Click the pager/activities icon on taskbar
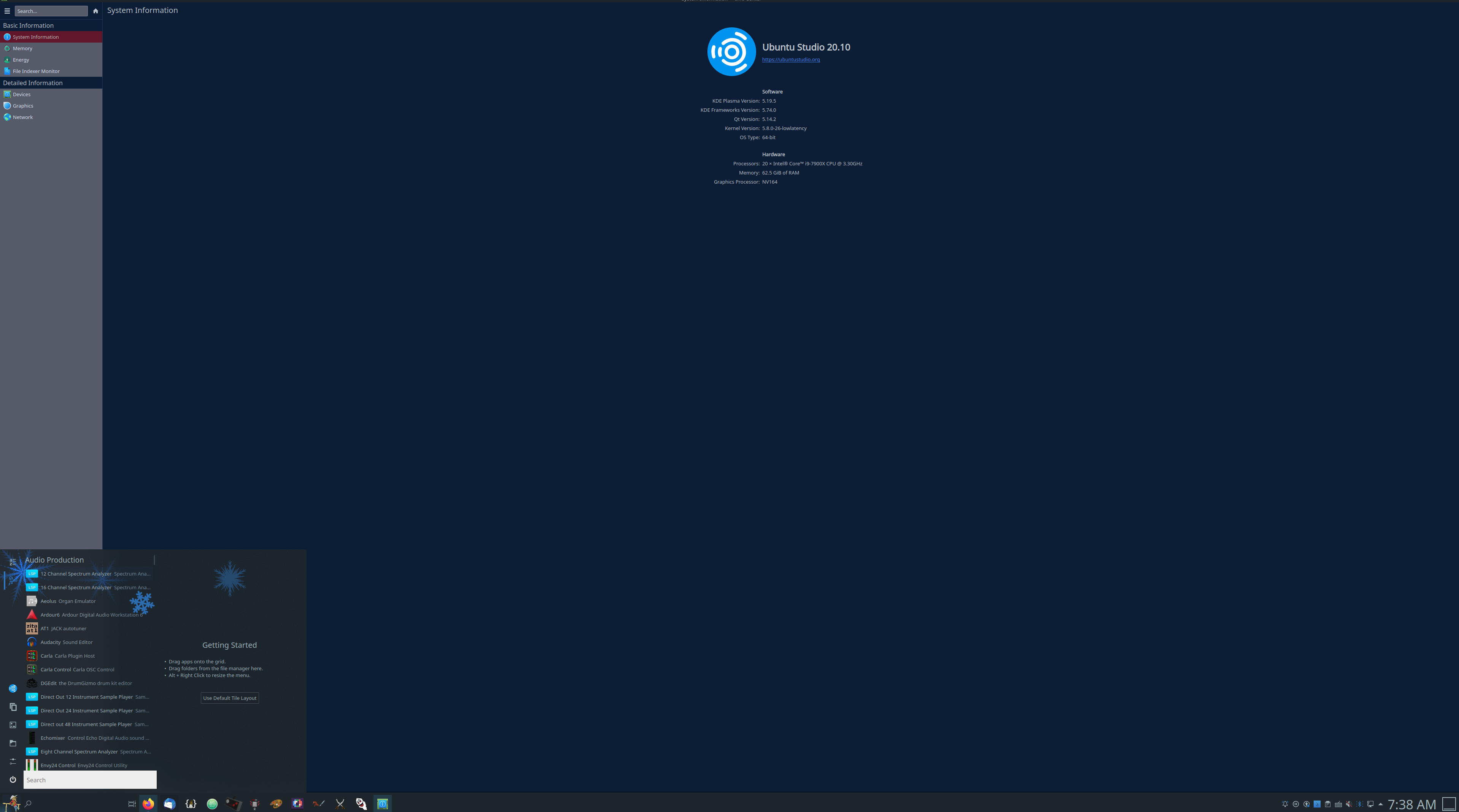The width and height of the screenshot is (1459, 812). click(x=131, y=804)
